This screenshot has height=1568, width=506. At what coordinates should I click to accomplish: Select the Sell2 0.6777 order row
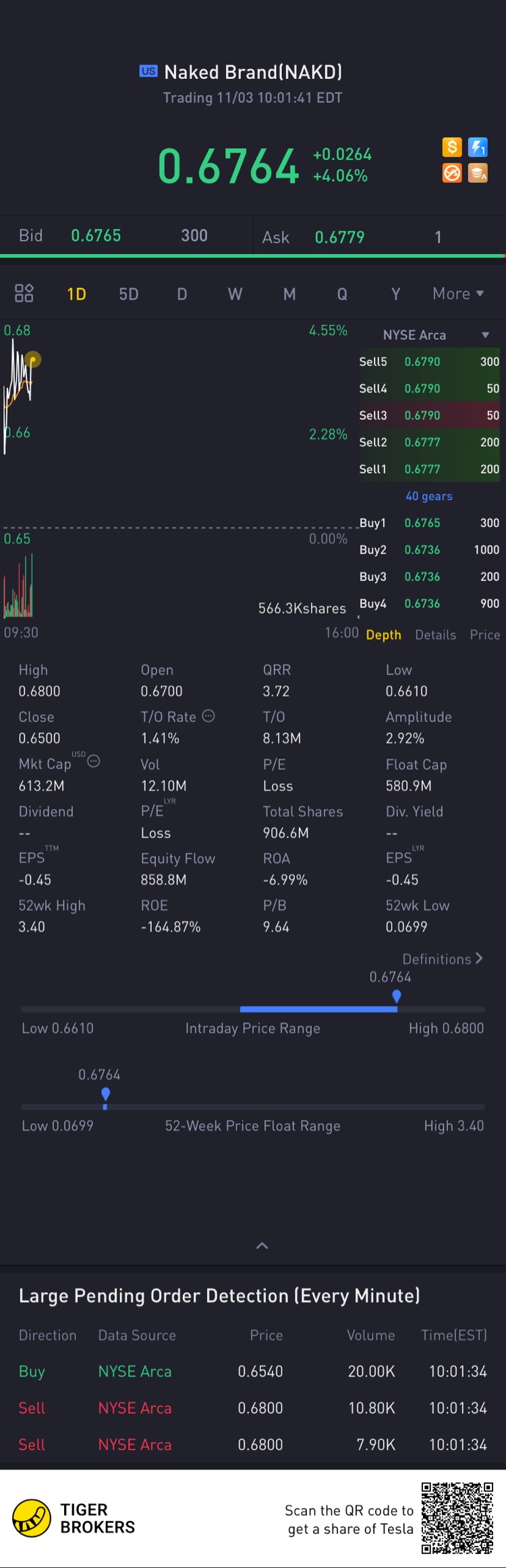[429, 442]
